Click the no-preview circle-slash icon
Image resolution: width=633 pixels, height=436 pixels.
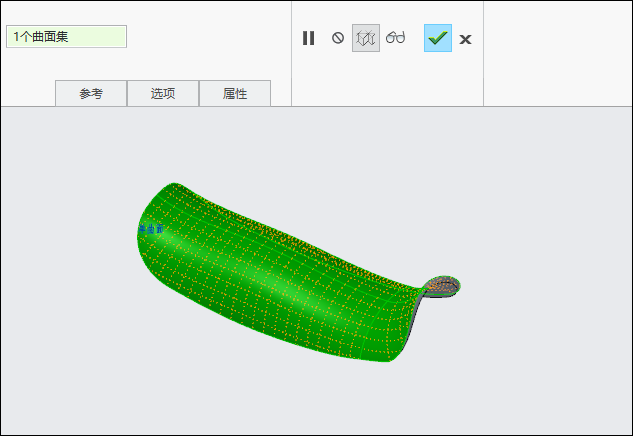pos(338,38)
